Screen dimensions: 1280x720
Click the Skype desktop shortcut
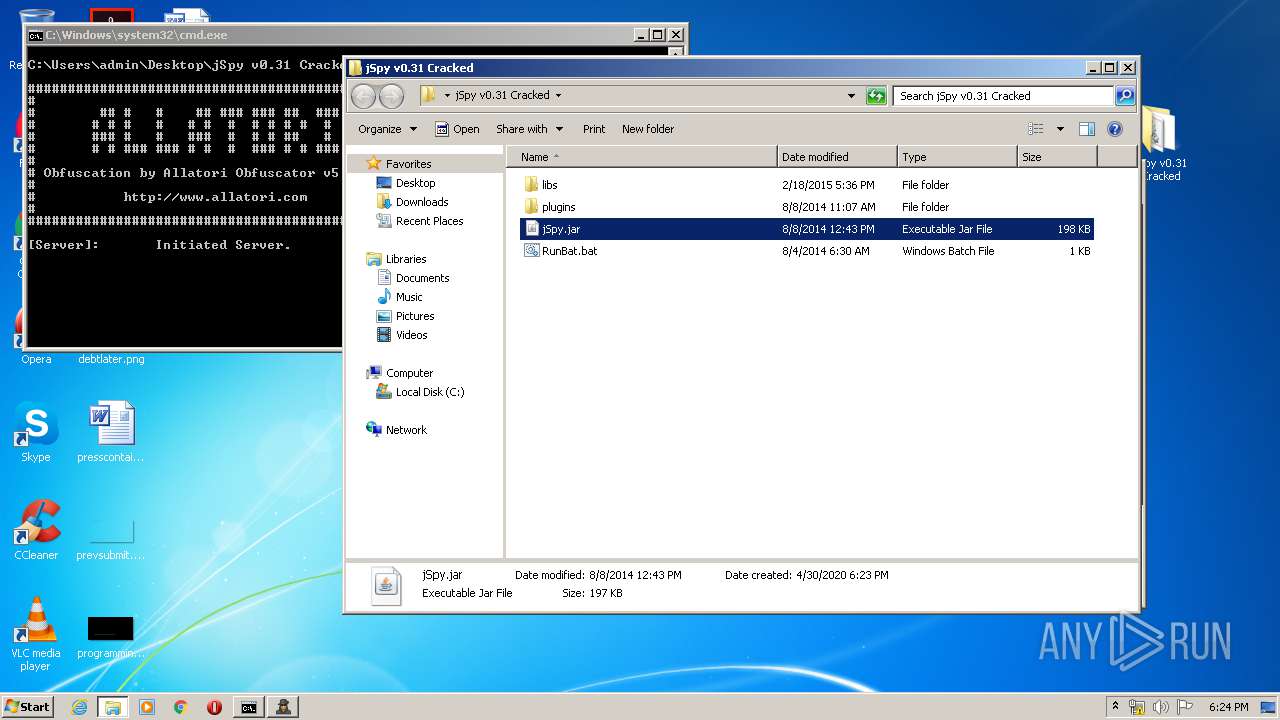36,432
